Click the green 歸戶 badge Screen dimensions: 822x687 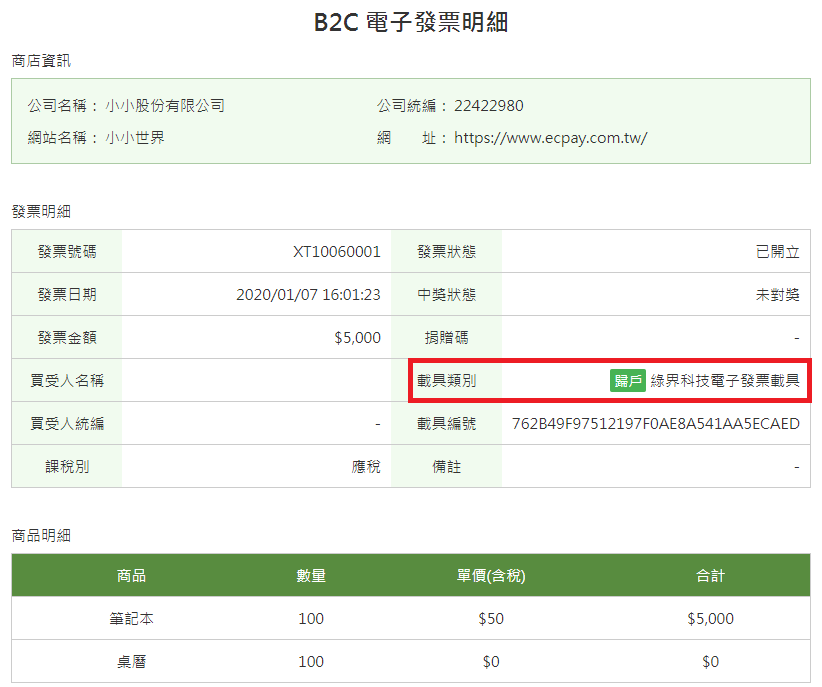628,381
